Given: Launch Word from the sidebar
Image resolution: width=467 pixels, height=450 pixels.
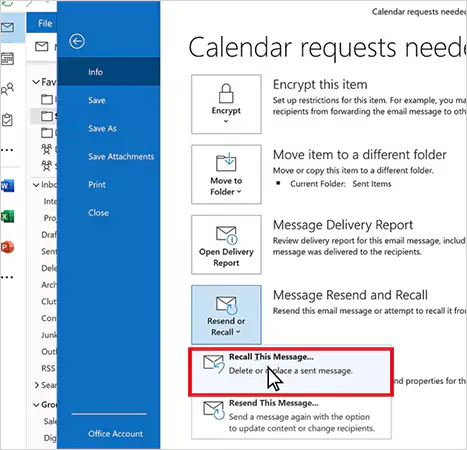Looking at the screenshot, I should tap(8, 186).
